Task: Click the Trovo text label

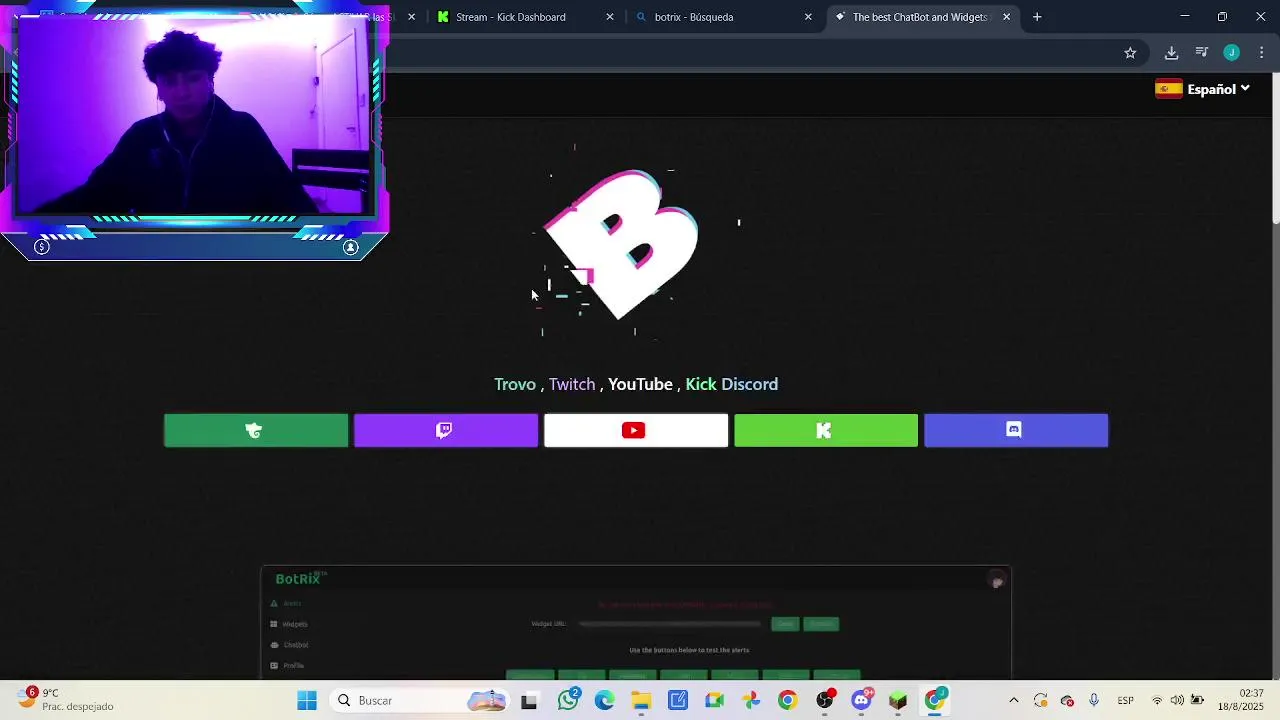Action: 515,384
